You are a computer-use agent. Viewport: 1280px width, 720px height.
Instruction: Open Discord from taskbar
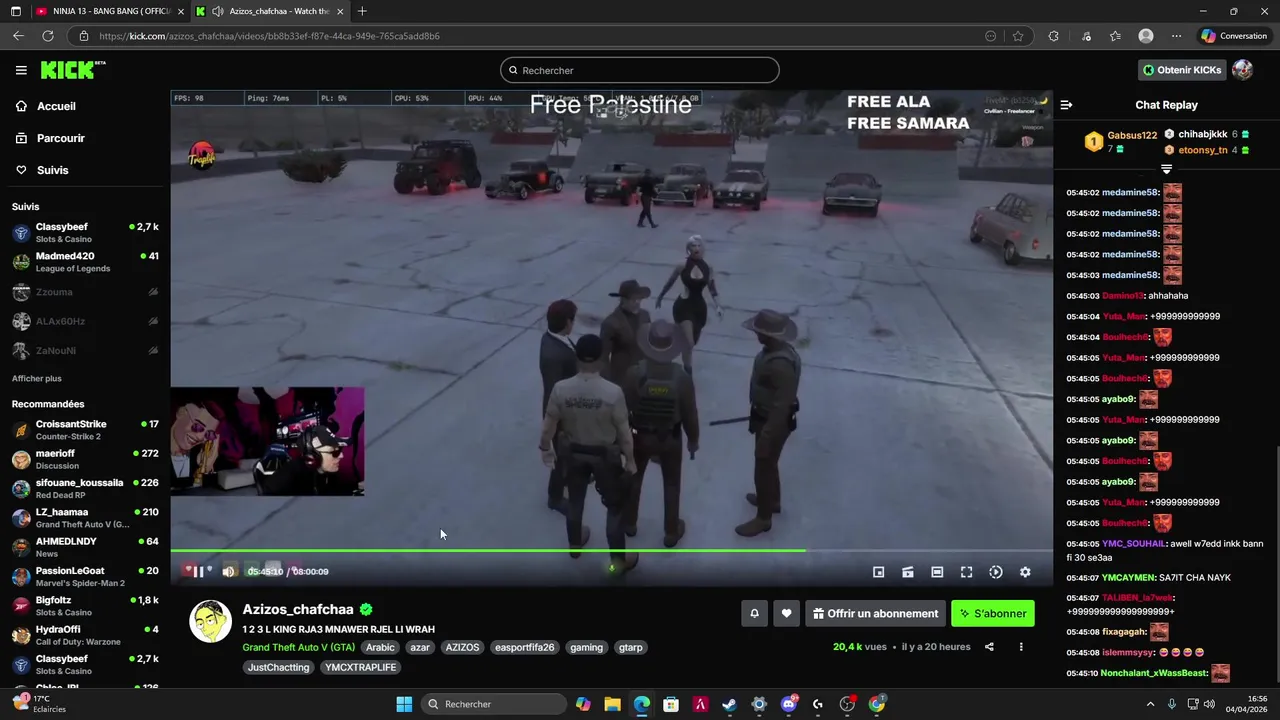[x=788, y=704]
